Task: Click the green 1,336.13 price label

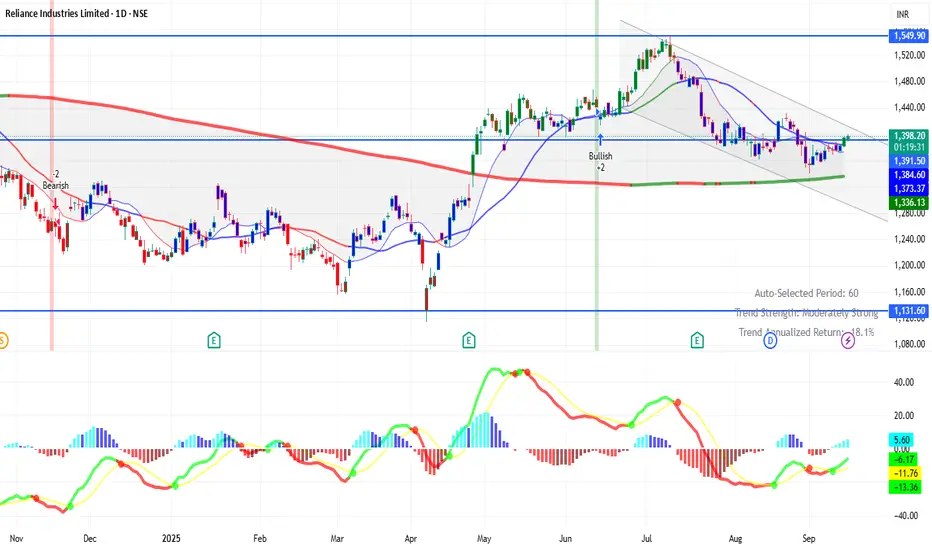Action: pos(909,203)
